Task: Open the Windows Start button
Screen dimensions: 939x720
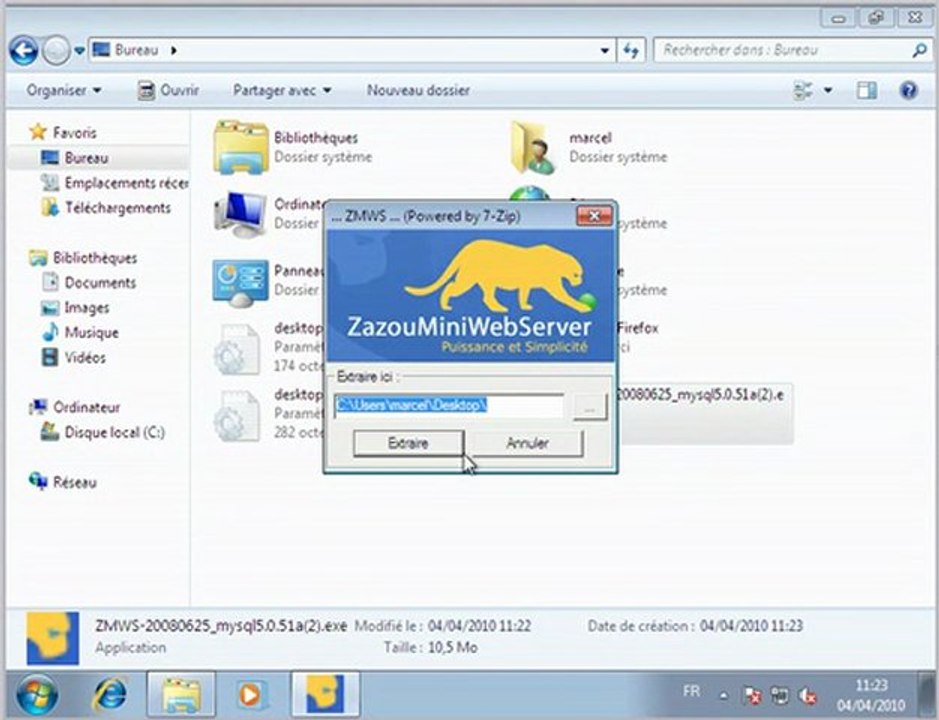Action: click(37, 695)
